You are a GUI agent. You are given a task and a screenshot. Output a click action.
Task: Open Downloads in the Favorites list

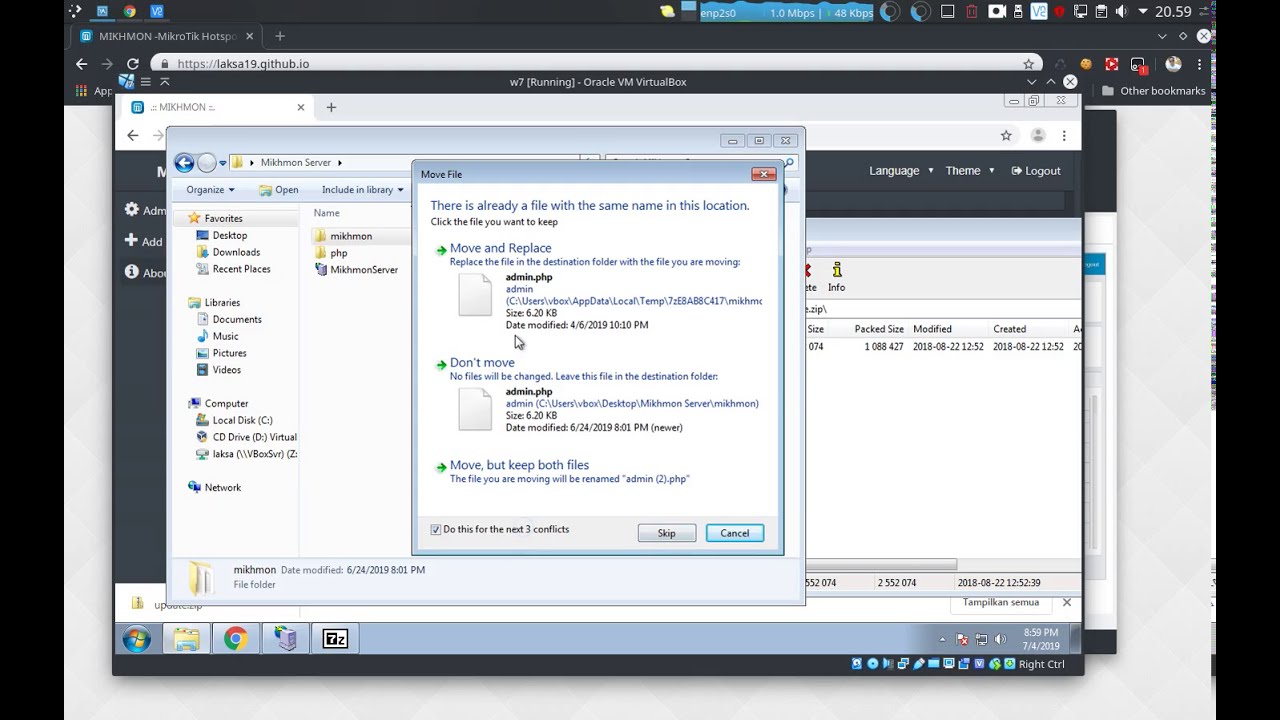236,252
